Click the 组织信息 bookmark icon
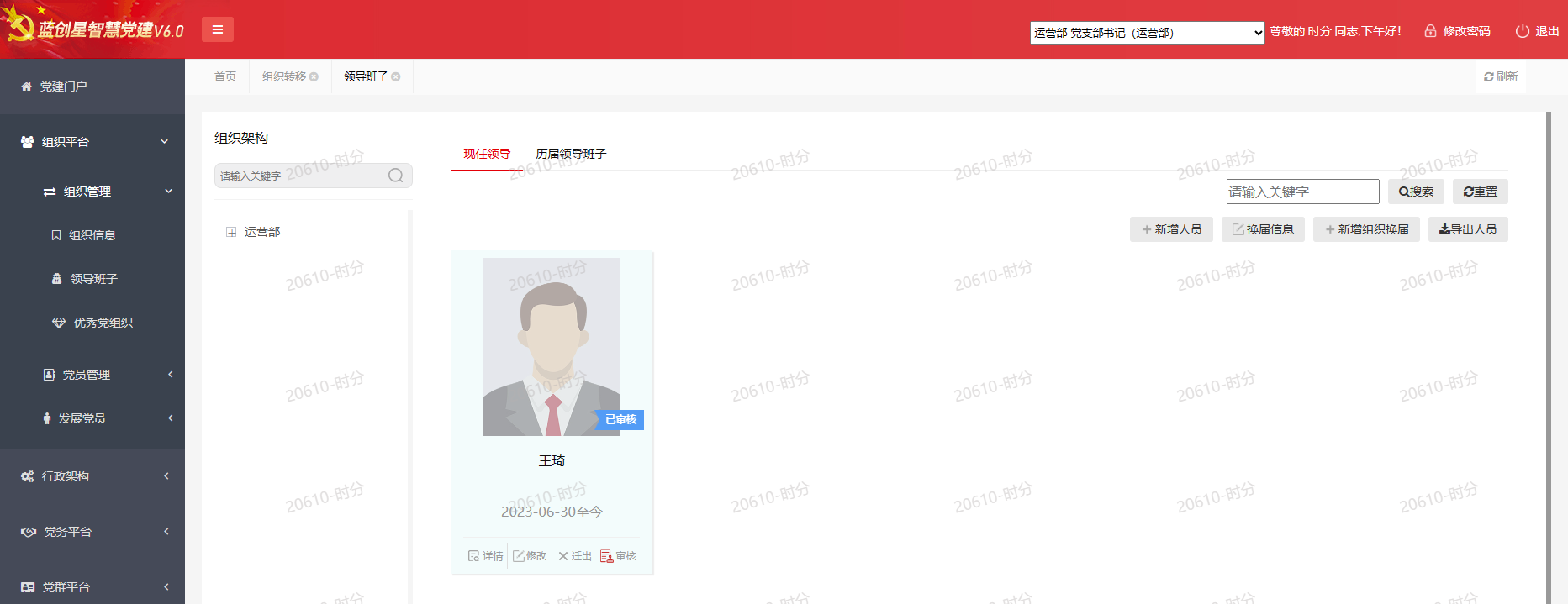The image size is (1568, 604). click(x=56, y=235)
